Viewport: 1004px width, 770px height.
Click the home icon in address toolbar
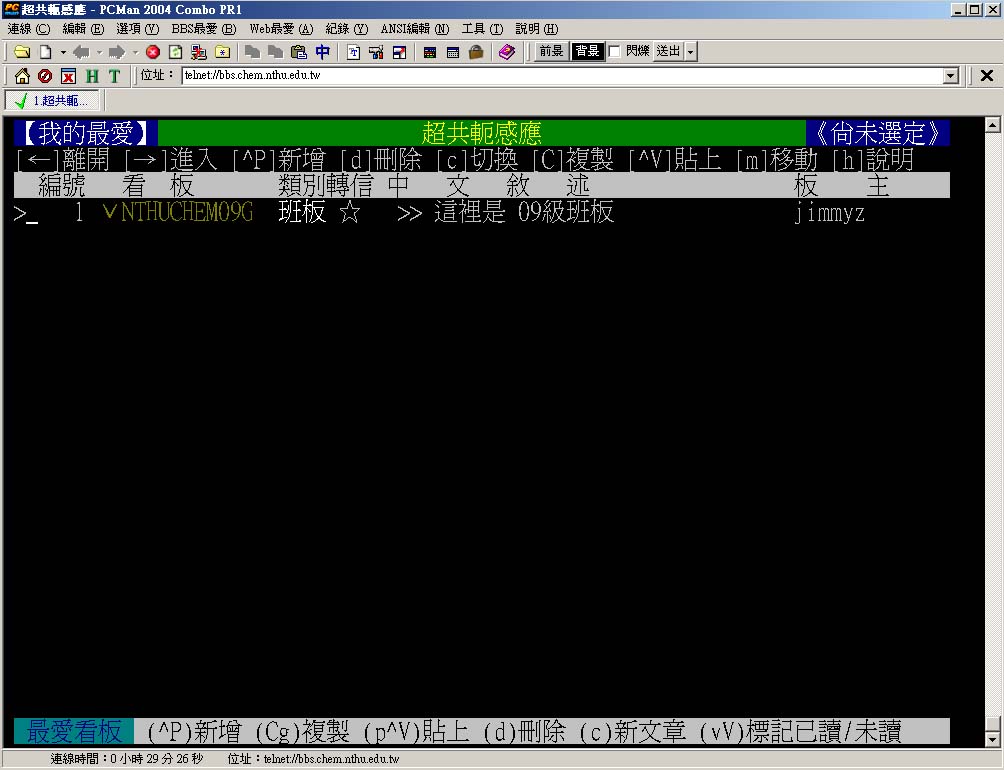pyautogui.click(x=21, y=76)
